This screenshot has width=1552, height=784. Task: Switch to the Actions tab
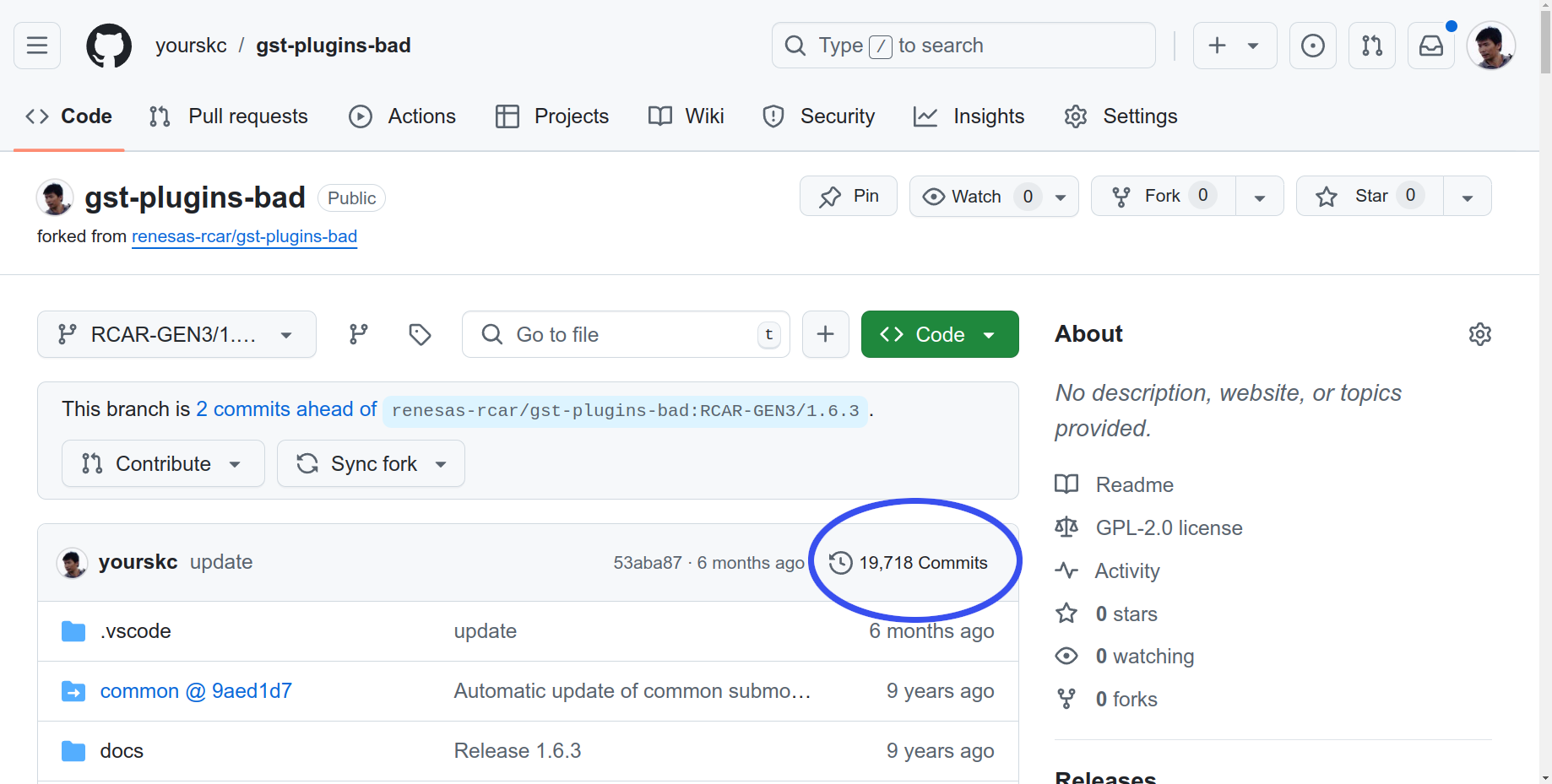click(x=403, y=116)
